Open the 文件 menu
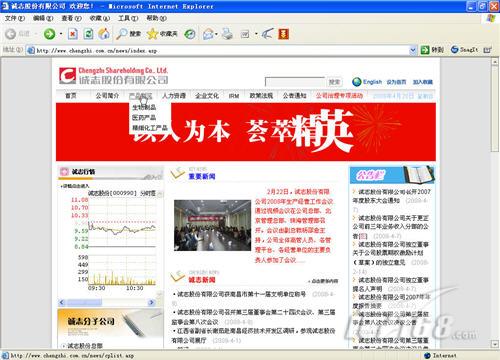The width and height of the screenshot is (500, 360). tap(15, 18)
